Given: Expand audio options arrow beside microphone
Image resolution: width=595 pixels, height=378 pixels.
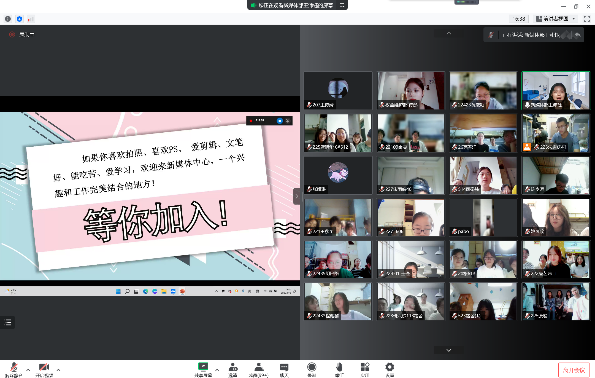Looking at the screenshot, I should (x=28, y=370).
